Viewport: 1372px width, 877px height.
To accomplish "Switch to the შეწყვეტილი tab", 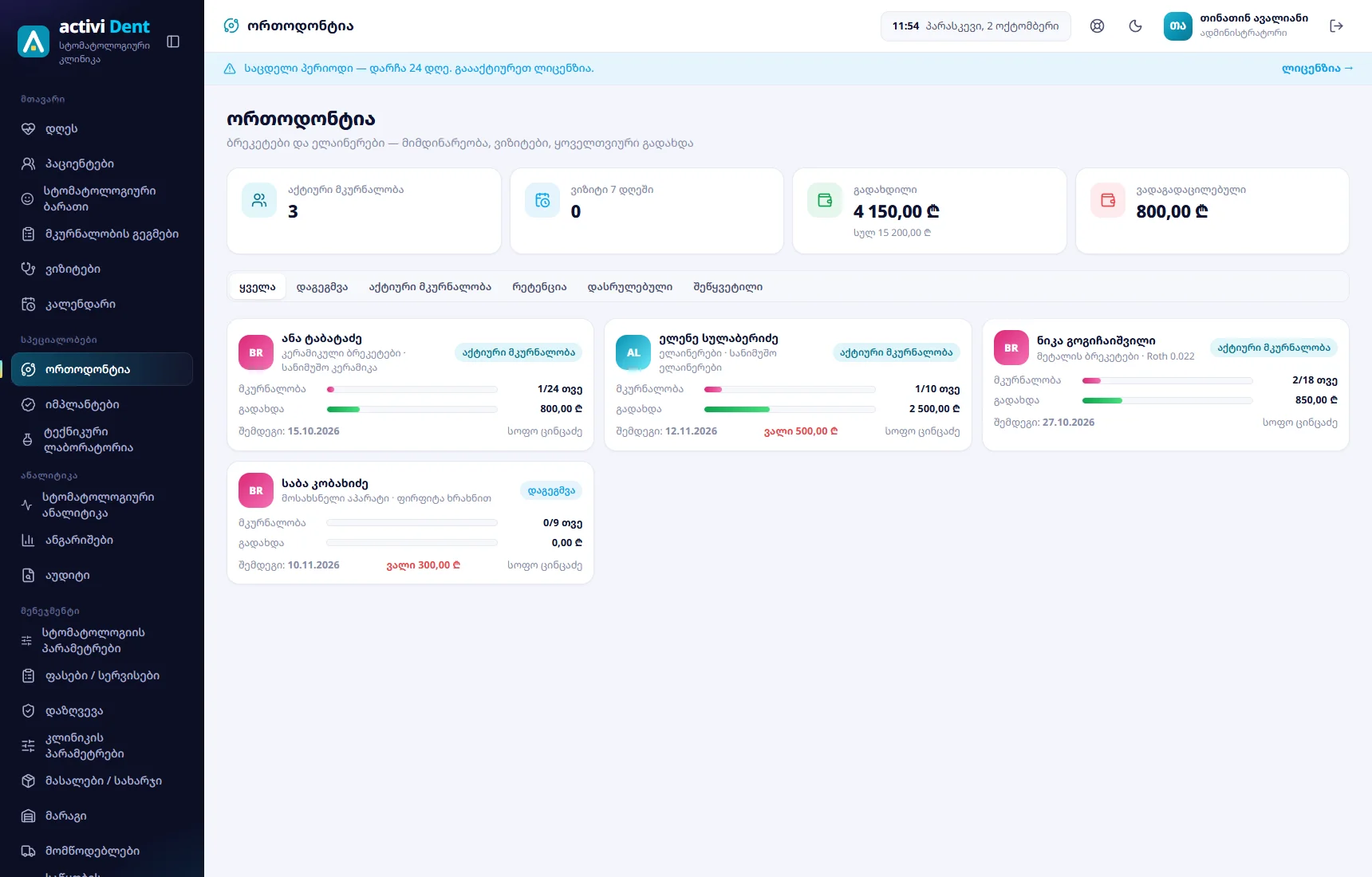I will (x=727, y=287).
